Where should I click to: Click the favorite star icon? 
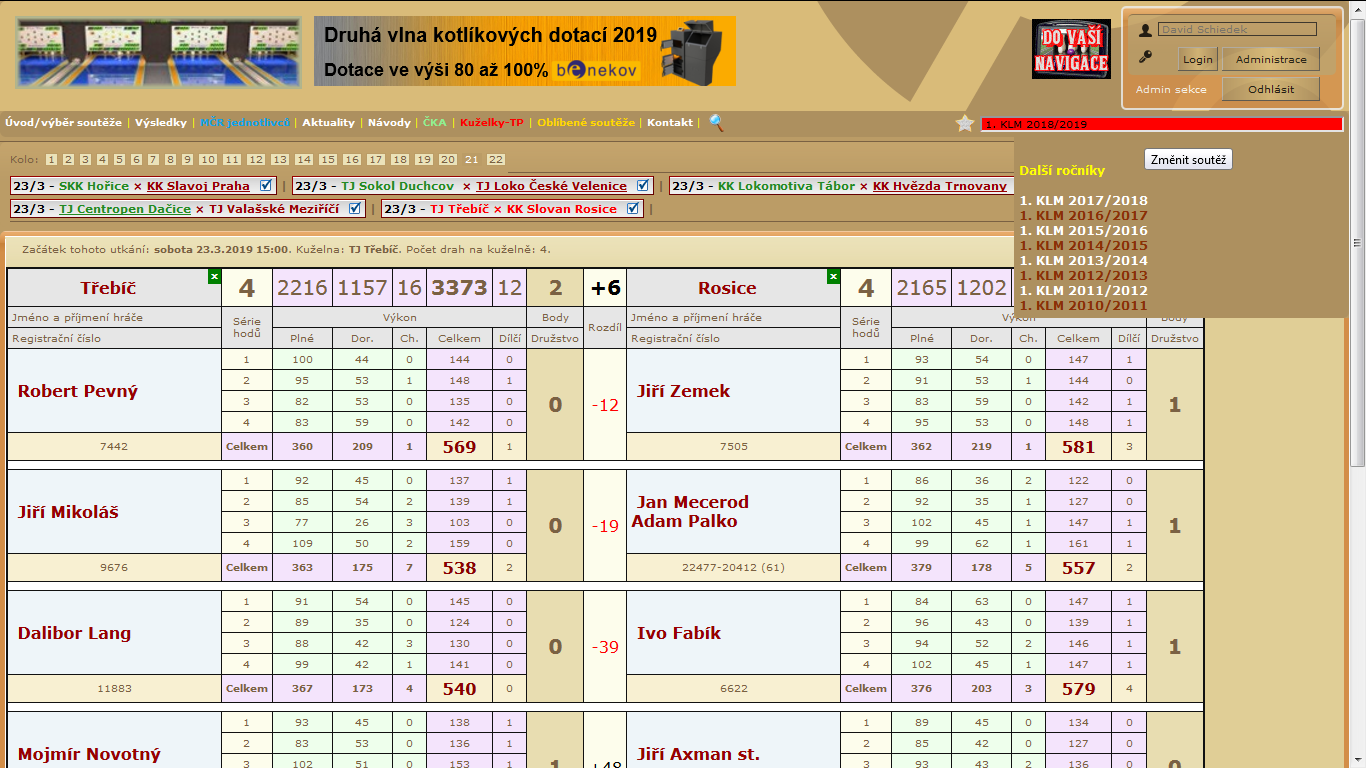(x=964, y=123)
